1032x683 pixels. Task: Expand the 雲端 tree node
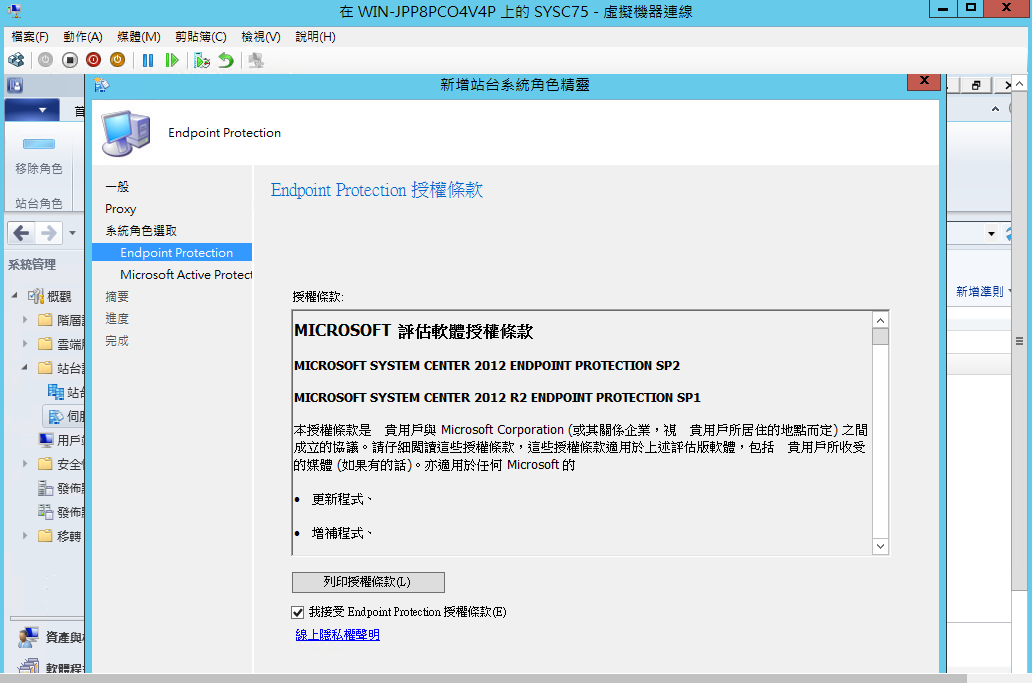(25, 343)
